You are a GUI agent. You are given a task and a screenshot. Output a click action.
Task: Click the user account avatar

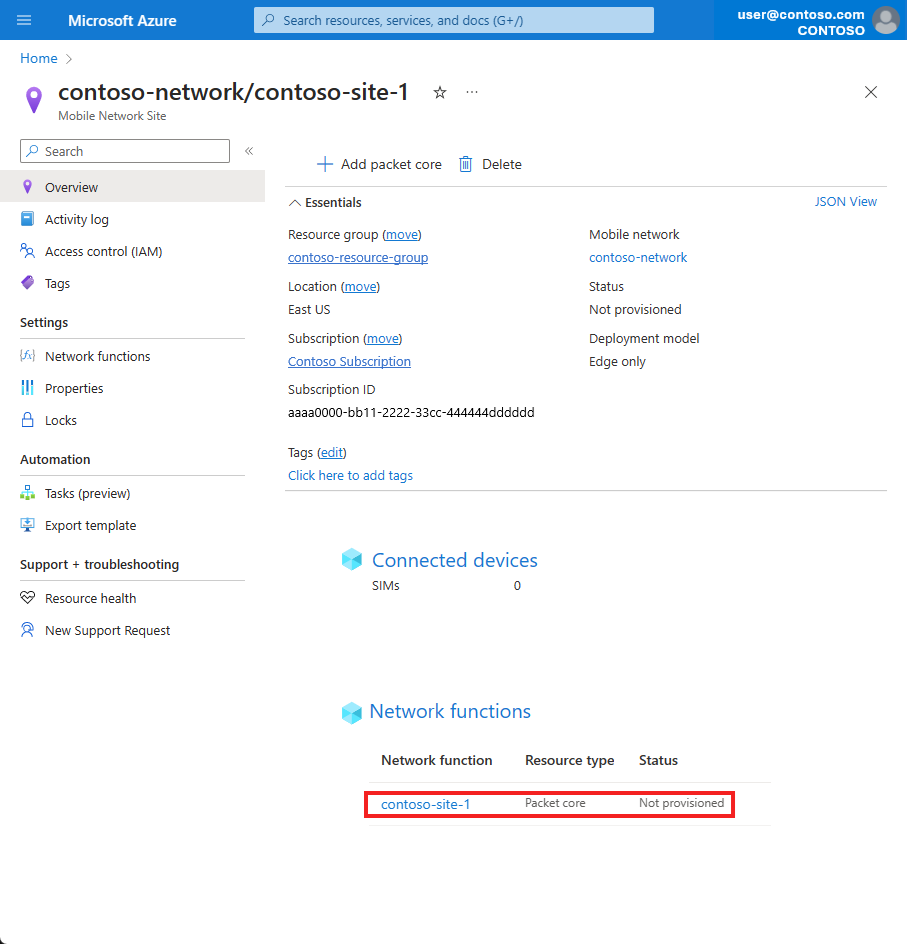[x=885, y=20]
